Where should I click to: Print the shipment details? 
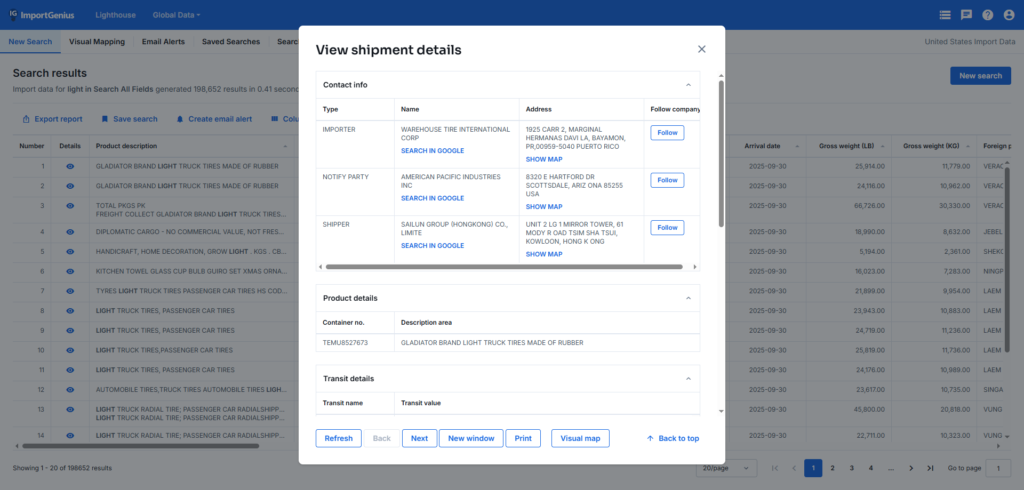click(523, 438)
